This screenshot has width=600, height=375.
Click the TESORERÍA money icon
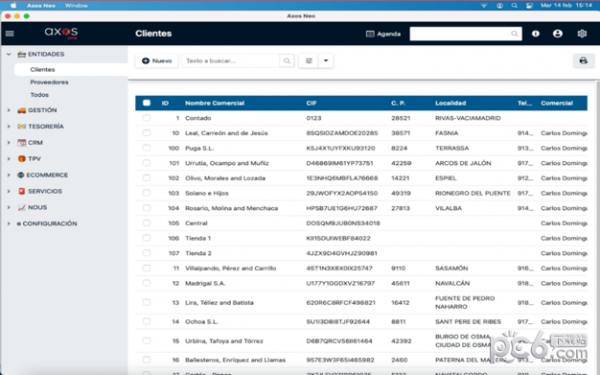tap(21, 126)
